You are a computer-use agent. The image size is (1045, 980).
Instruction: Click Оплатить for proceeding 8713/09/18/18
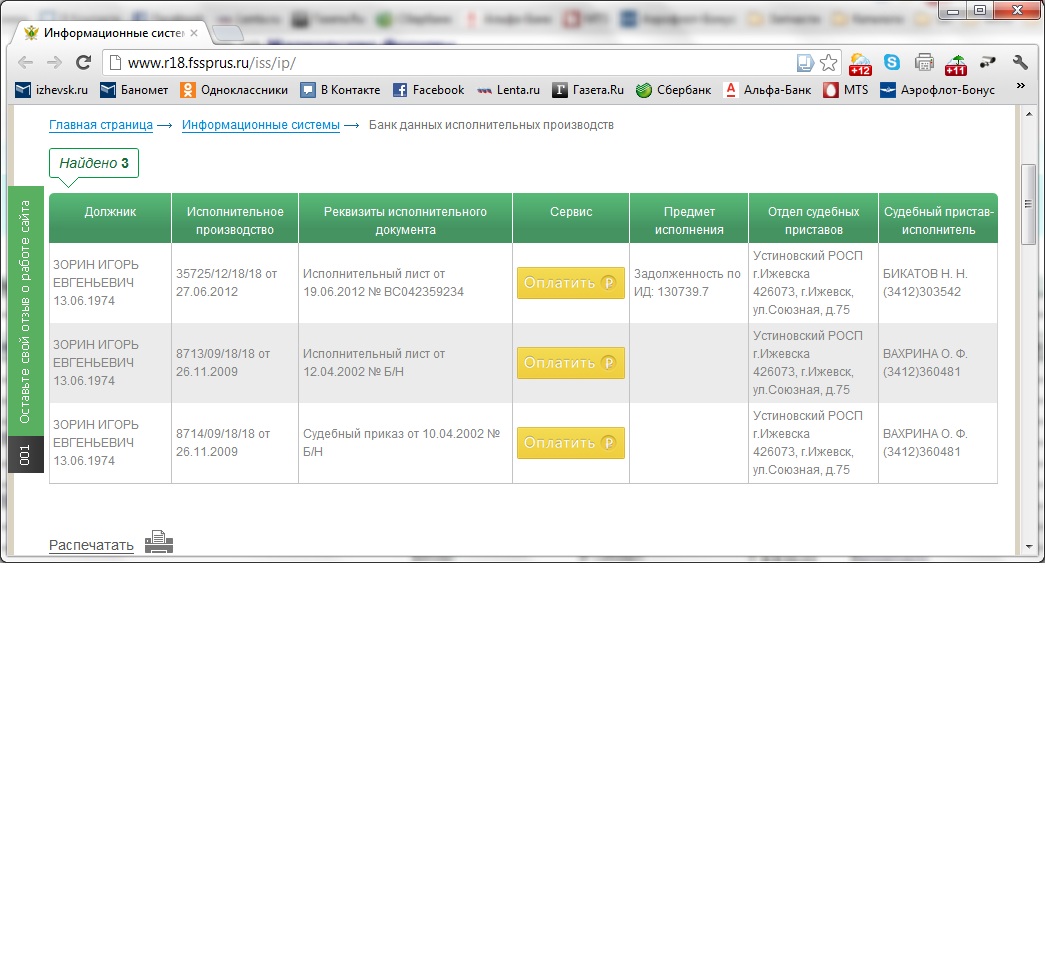pyautogui.click(x=570, y=363)
